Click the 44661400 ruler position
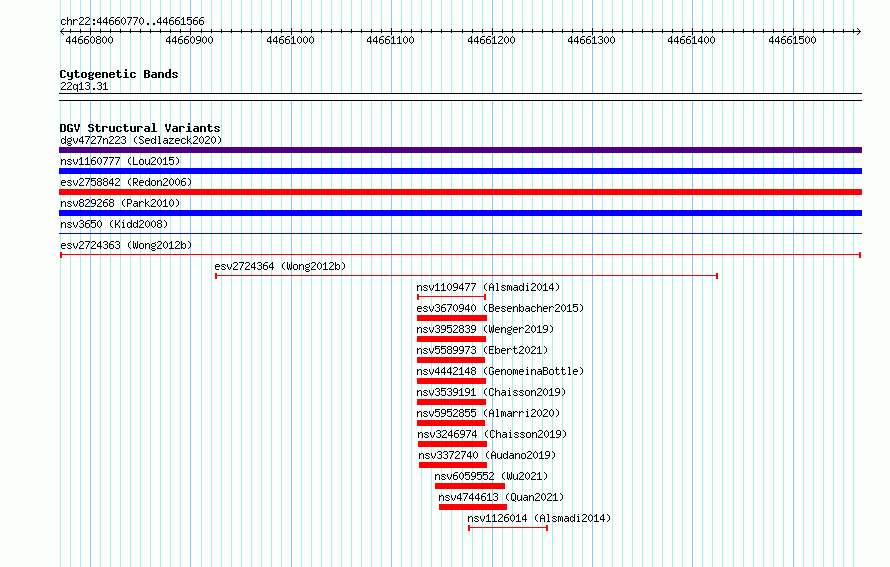Screen dimensions: 890x567 coord(691,40)
